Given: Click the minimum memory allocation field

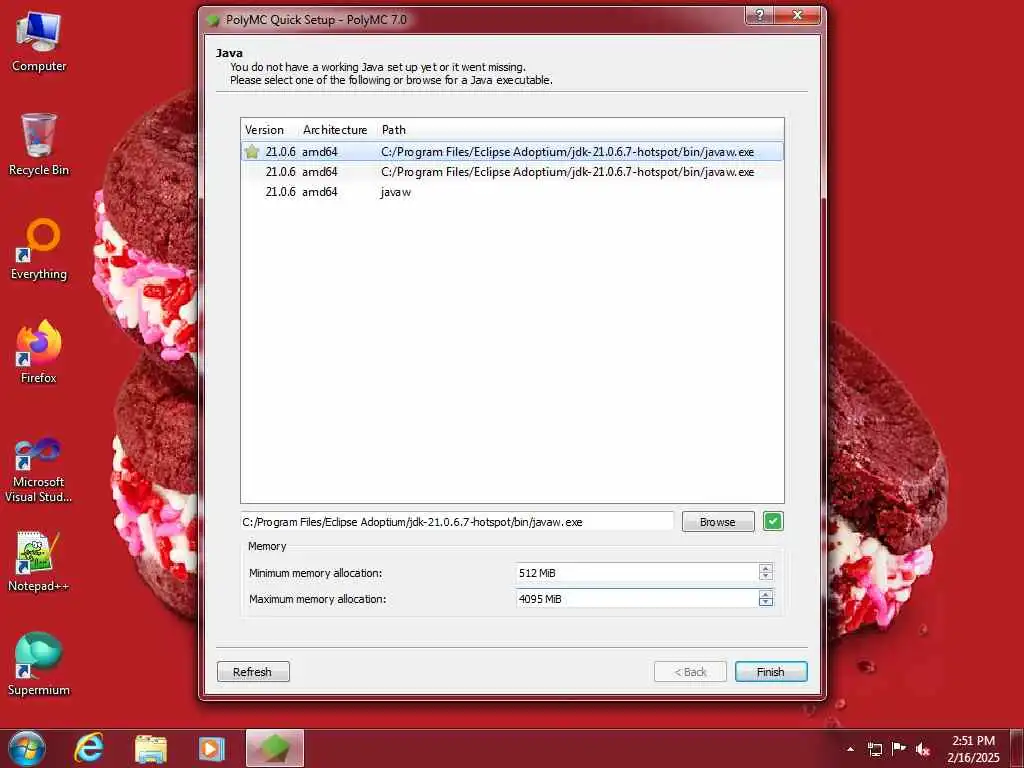Looking at the screenshot, I should coord(637,573).
